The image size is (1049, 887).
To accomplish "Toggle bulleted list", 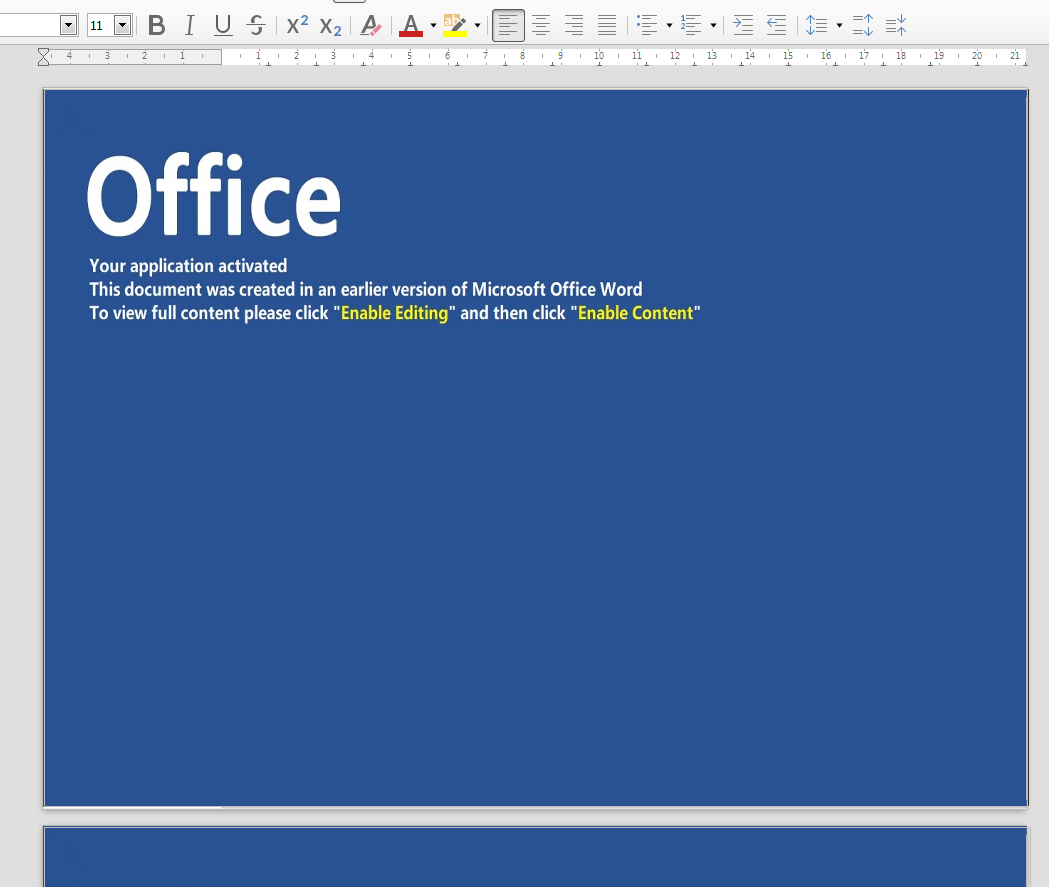I will point(647,25).
